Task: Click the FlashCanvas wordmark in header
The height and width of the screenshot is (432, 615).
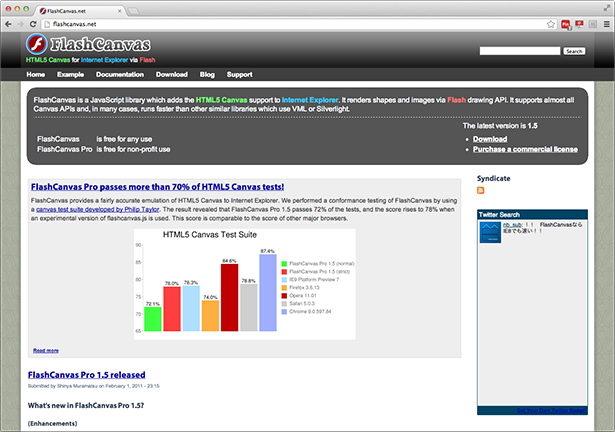Action: [x=100, y=44]
